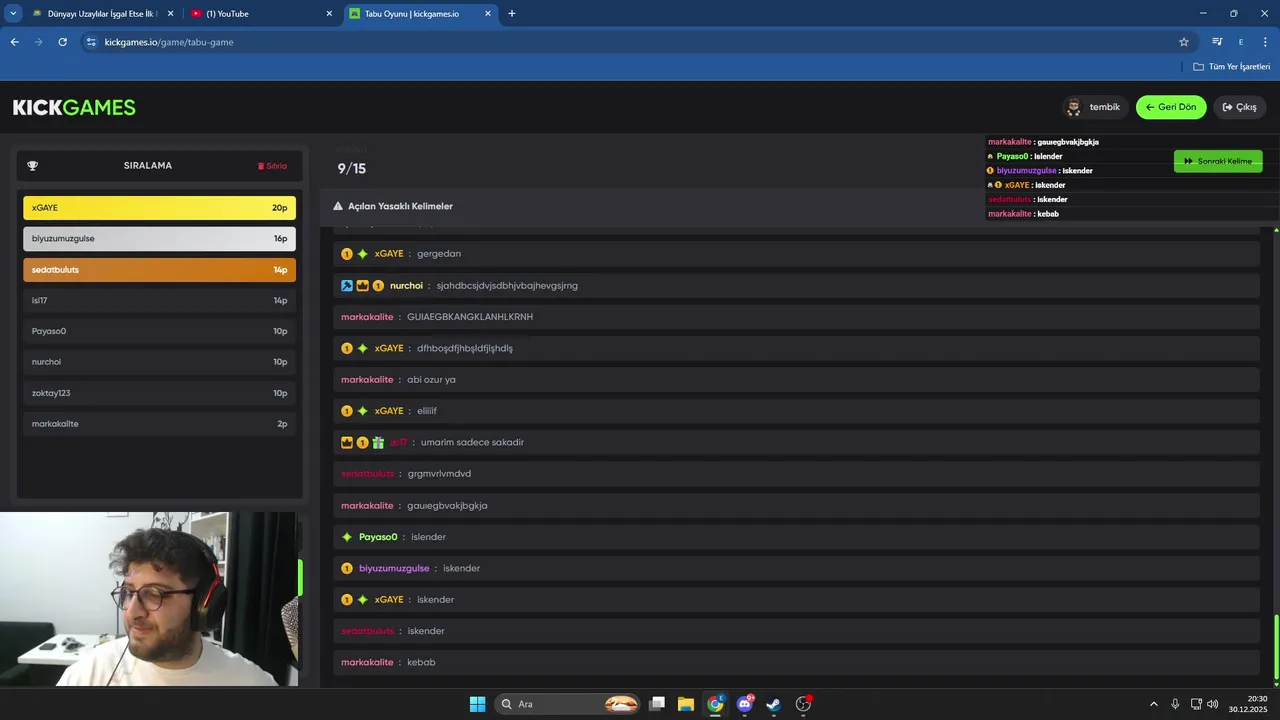The width and height of the screenshot is (1280, 720).
Task: Click the KICKGAMES logo
Action: coord(74,107)
